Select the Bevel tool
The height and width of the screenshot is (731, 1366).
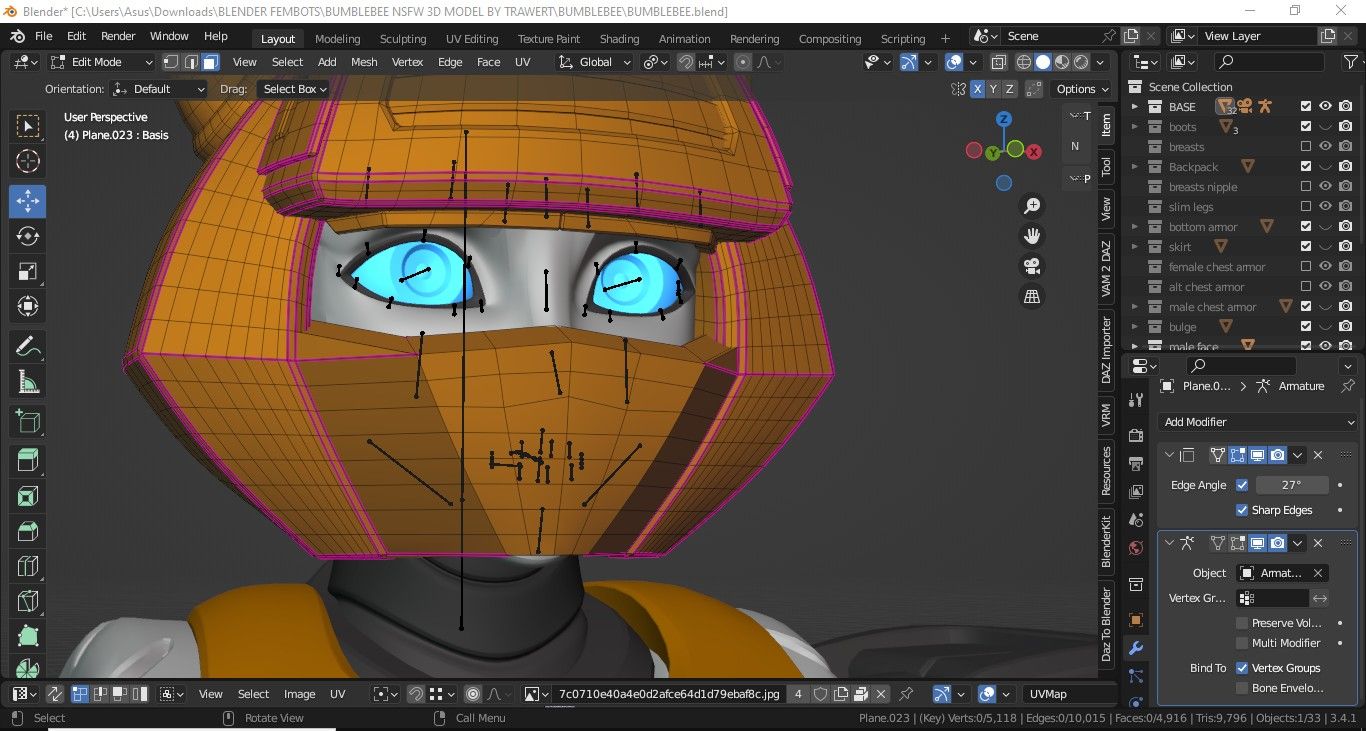tap(28, 532)
